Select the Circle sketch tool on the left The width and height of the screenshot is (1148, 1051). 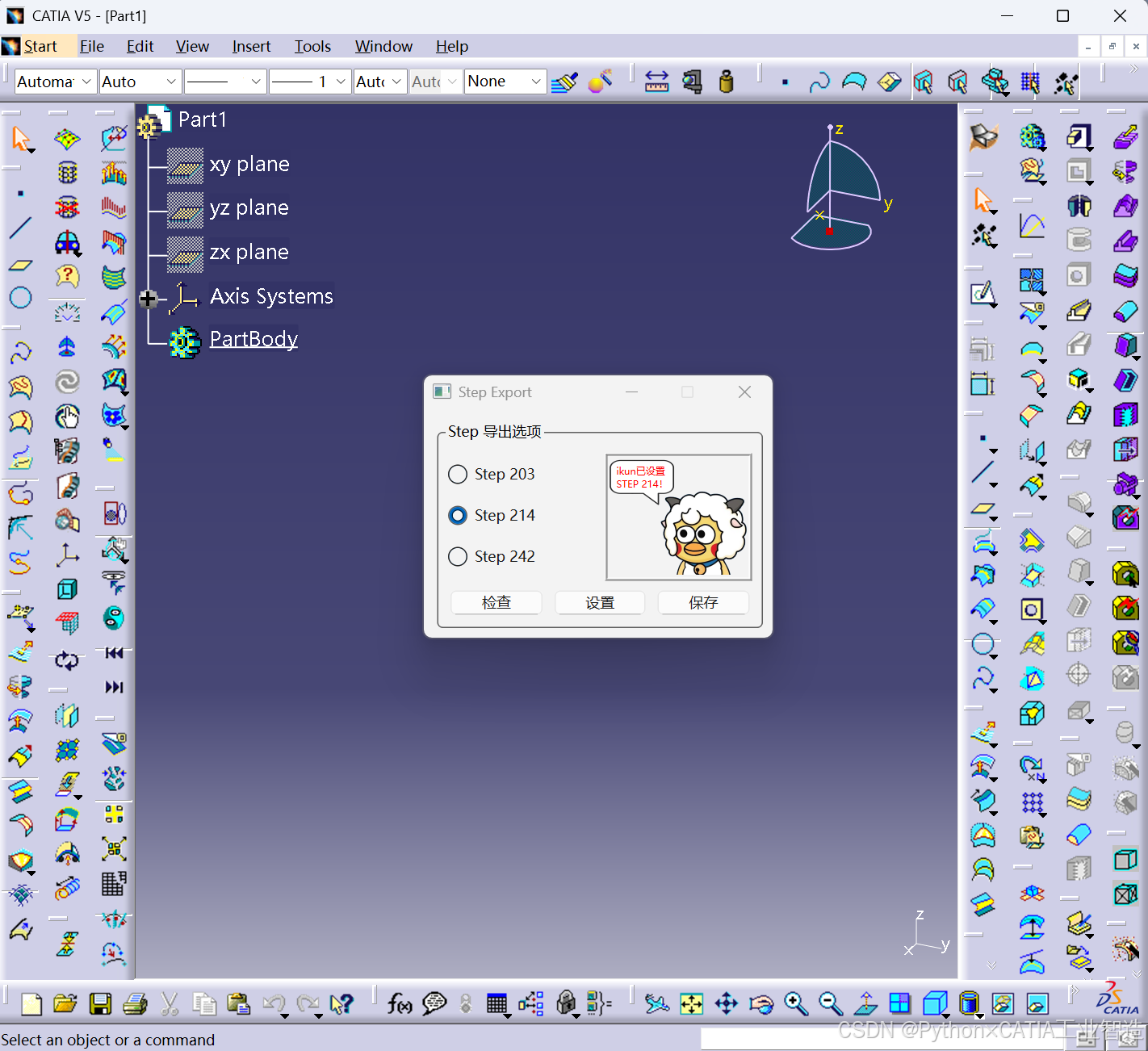click(x=20, y=297)
